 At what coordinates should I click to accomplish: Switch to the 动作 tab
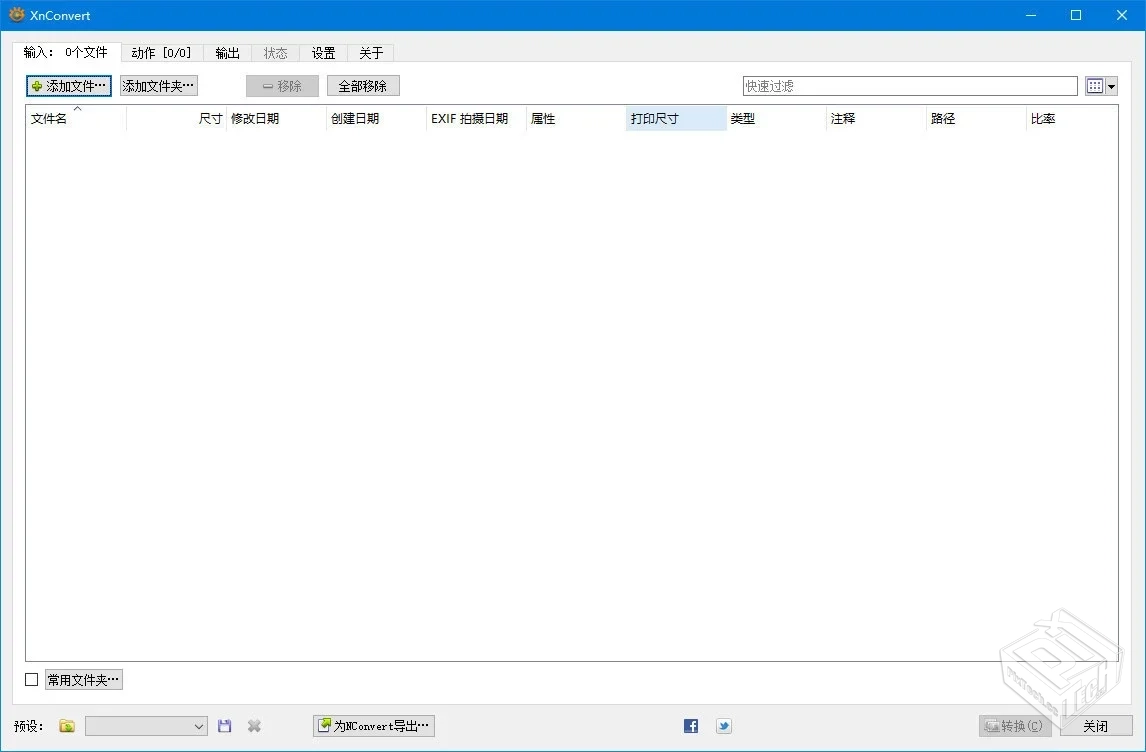point(161,52)
